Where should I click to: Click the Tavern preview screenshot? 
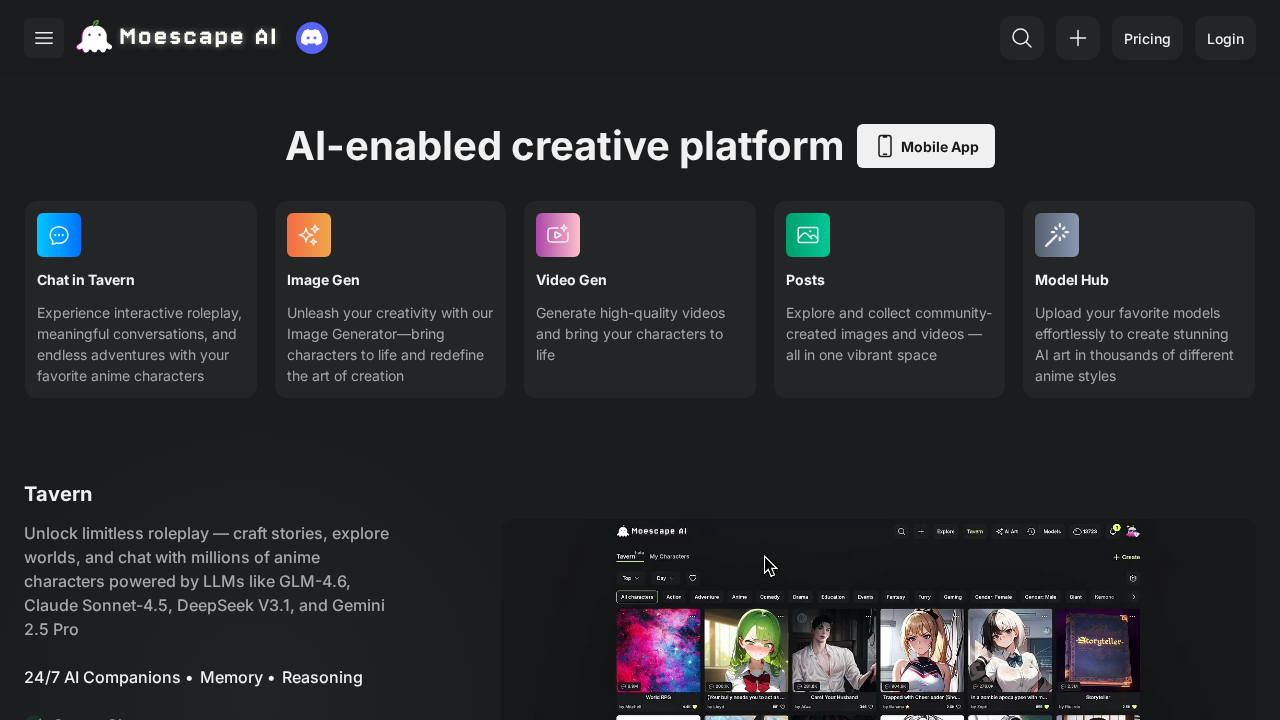tap(878, 620)
